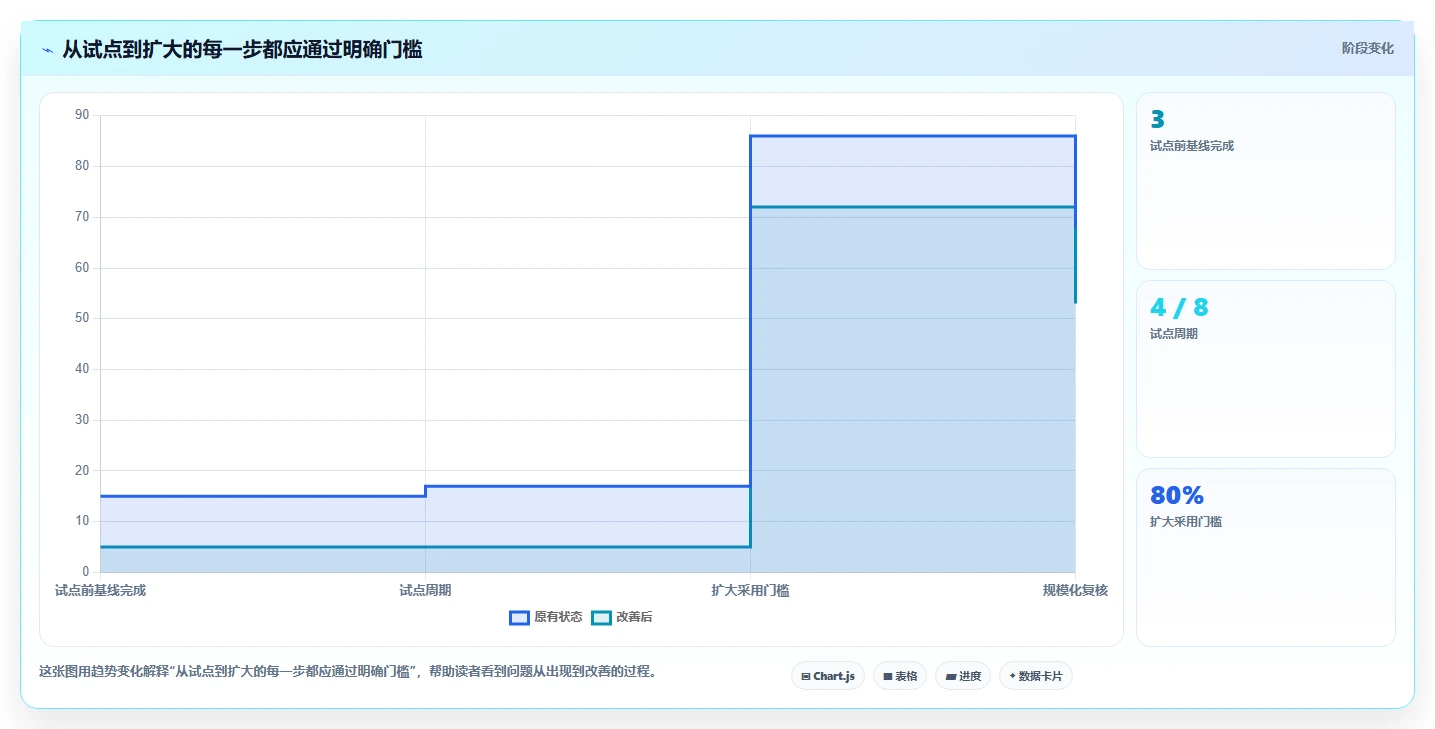Click the y-axis value 90
The width and height of the screenshot is (1435, 729).
[x=82, y=115]
